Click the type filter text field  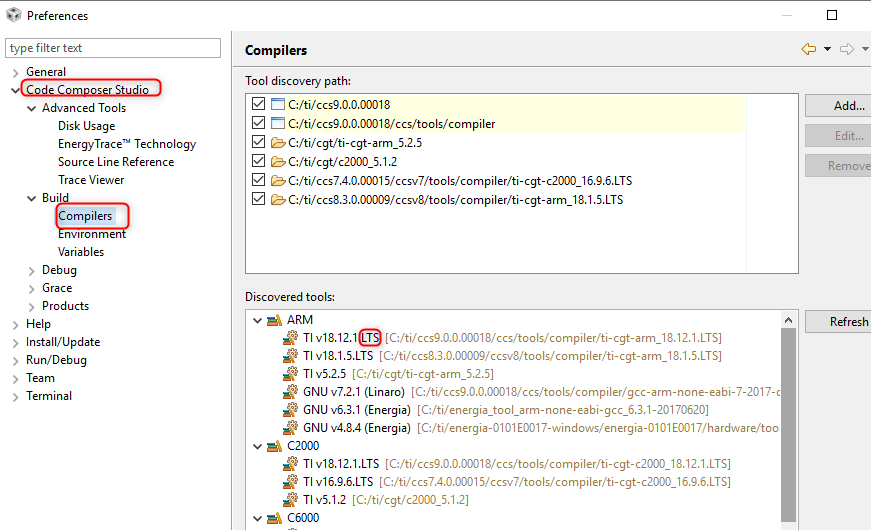(x=113, y=48)
